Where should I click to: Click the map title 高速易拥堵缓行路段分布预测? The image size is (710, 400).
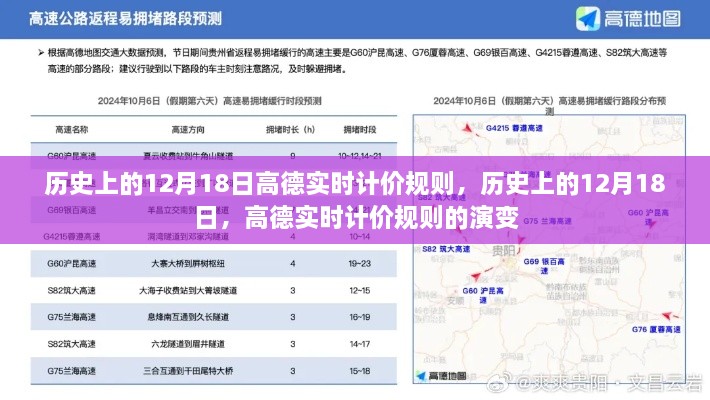pyautogui.click(x=549, y=105)
